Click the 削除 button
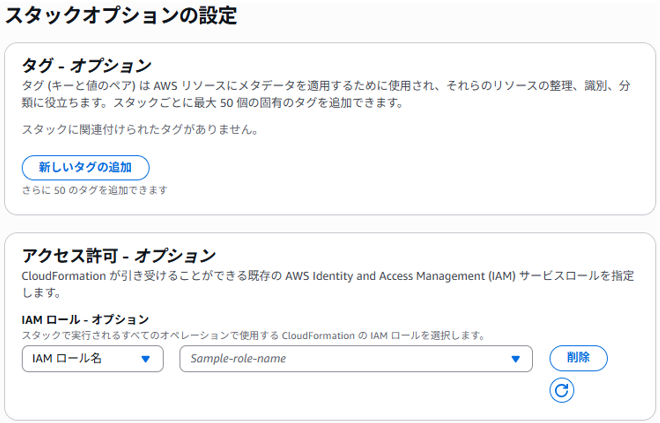The width and height of the screenshot is (660, 423). [x=578, y=358]
